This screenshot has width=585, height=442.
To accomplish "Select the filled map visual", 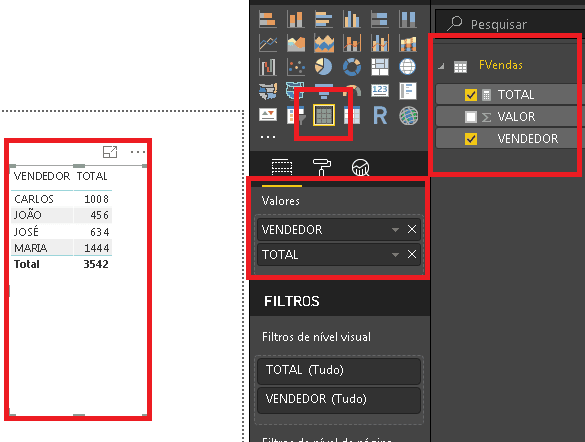I will [x=268, y=91].
